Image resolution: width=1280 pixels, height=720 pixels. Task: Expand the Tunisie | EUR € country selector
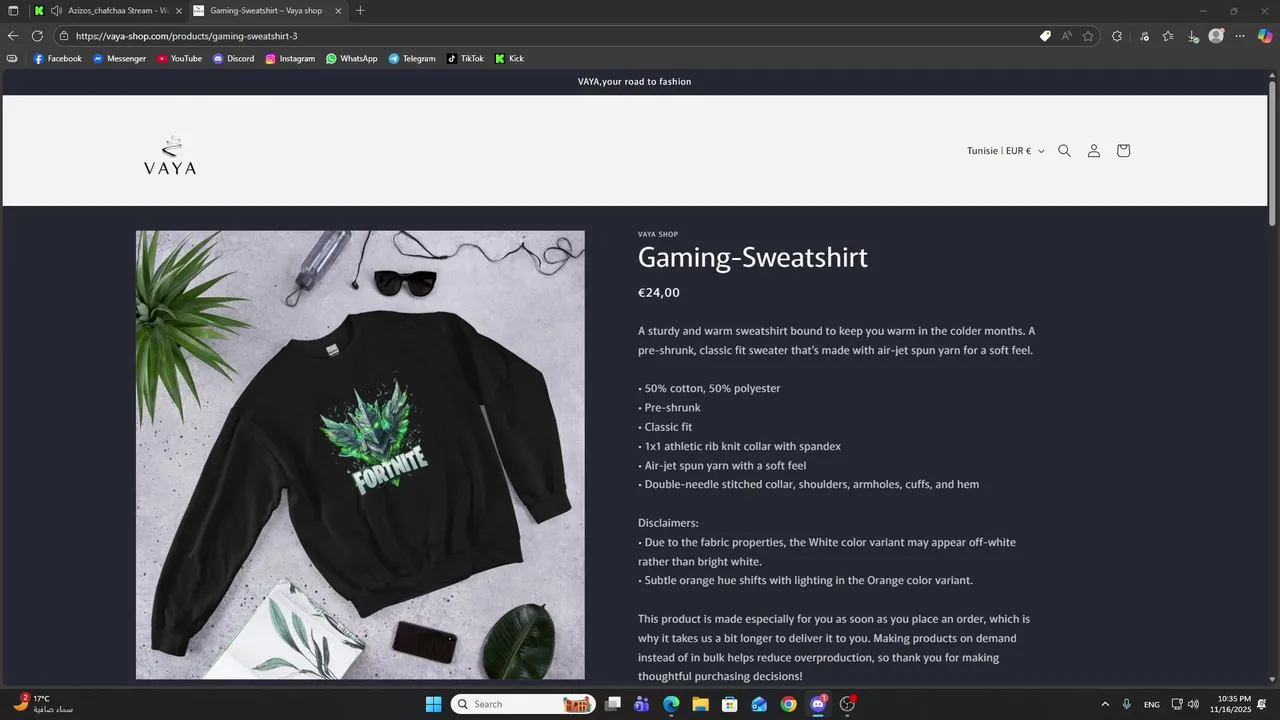pos(1005,151)
